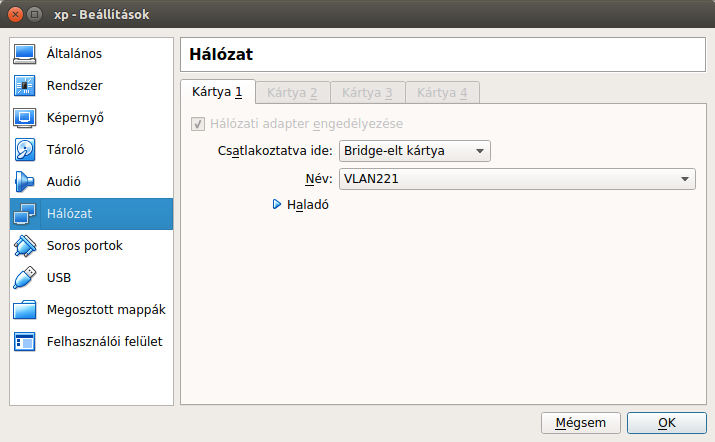Open the Általános settings icon

(x=25, y=54)
